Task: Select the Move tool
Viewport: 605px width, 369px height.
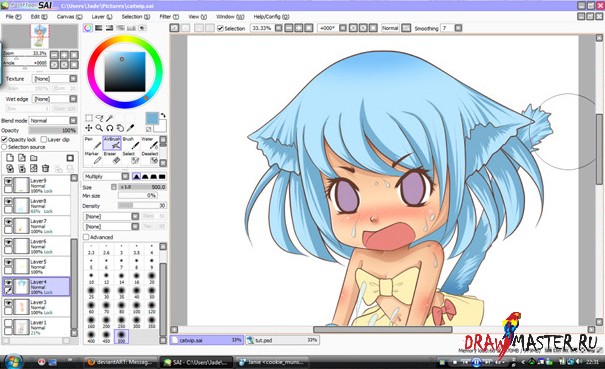Action: click(x=89, y=128)
